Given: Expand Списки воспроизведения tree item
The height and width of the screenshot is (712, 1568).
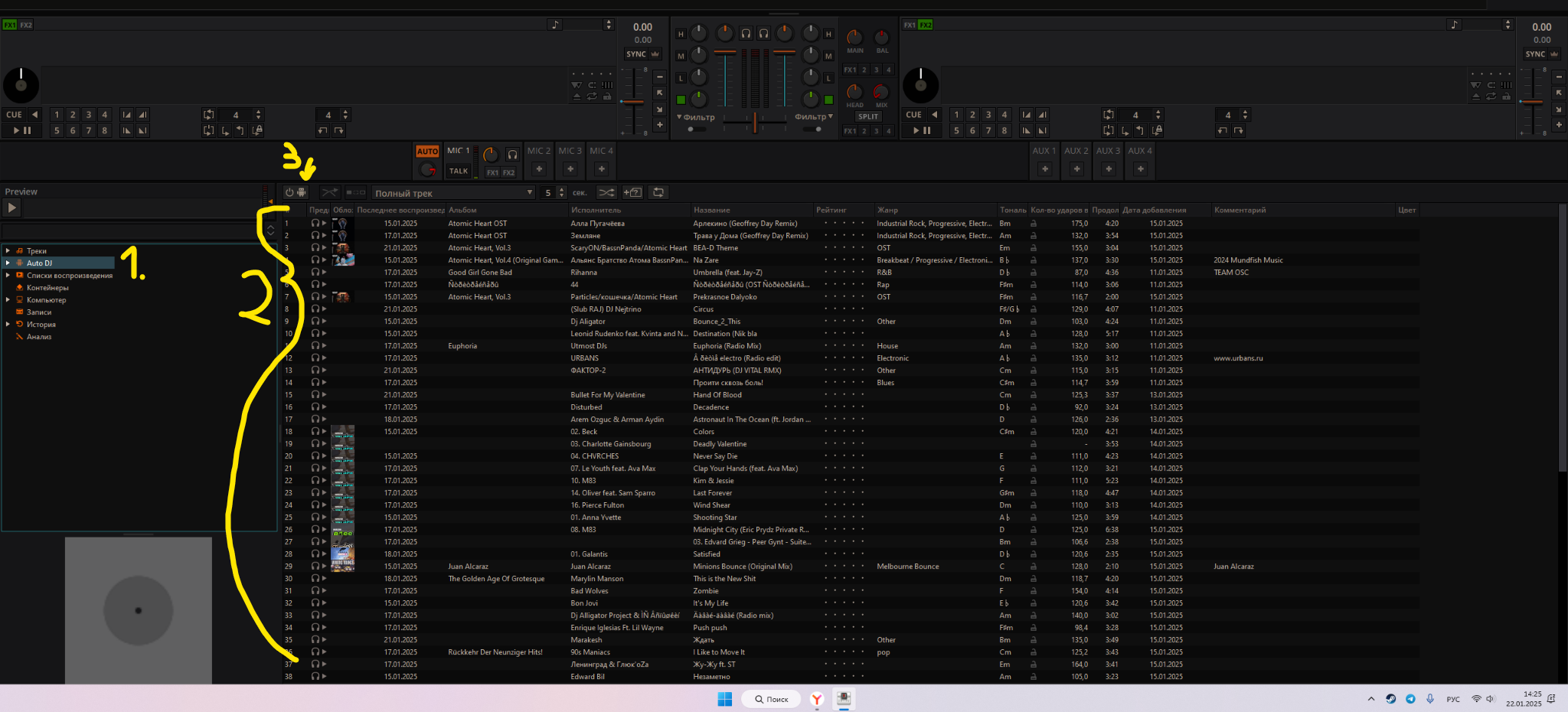Looking at the screenshot, I should click(x=8, y=275).
